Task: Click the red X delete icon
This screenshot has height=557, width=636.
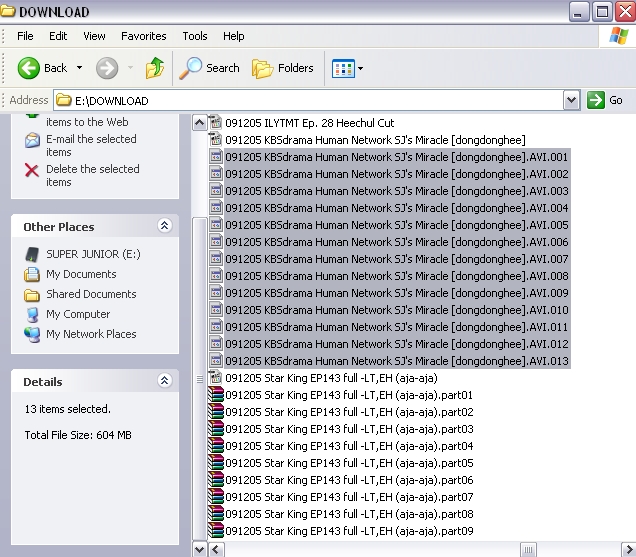Action: point(32,170)
